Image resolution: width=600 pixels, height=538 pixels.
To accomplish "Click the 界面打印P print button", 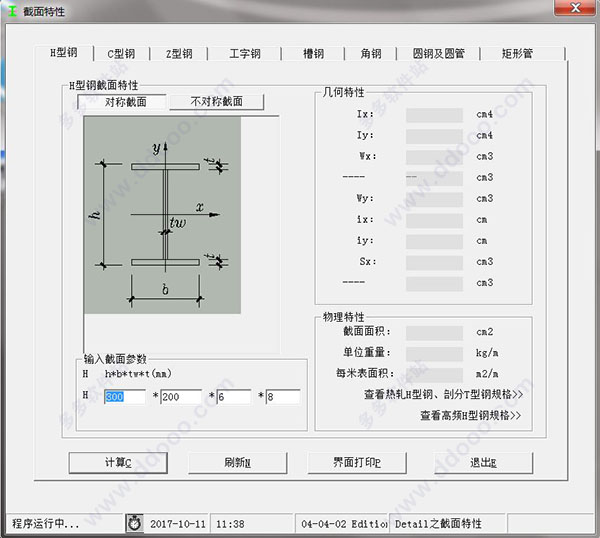I will coord(357,463).
